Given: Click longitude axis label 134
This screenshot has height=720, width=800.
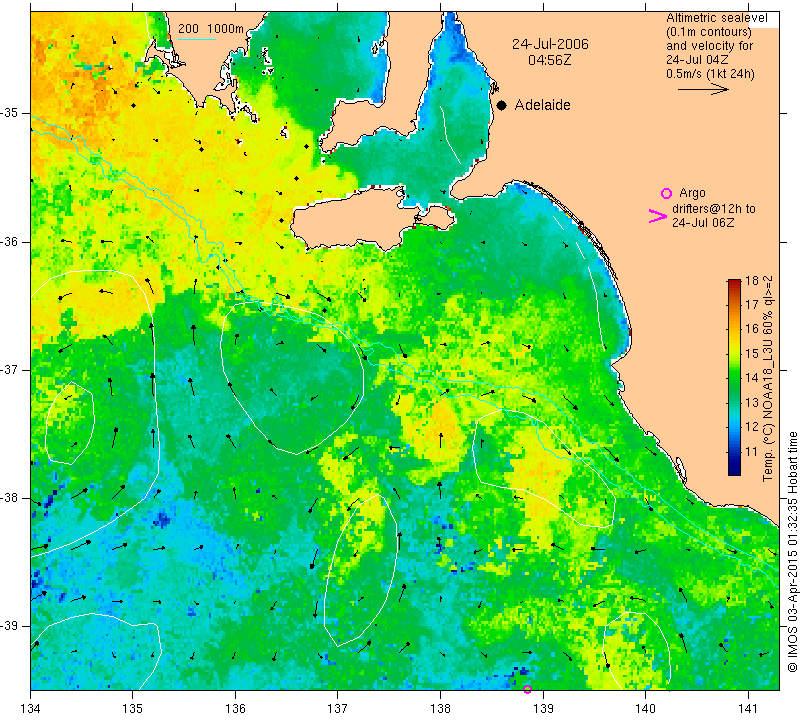Looking at the screenshot, I should pyautogui.click(x=31, y=709).
